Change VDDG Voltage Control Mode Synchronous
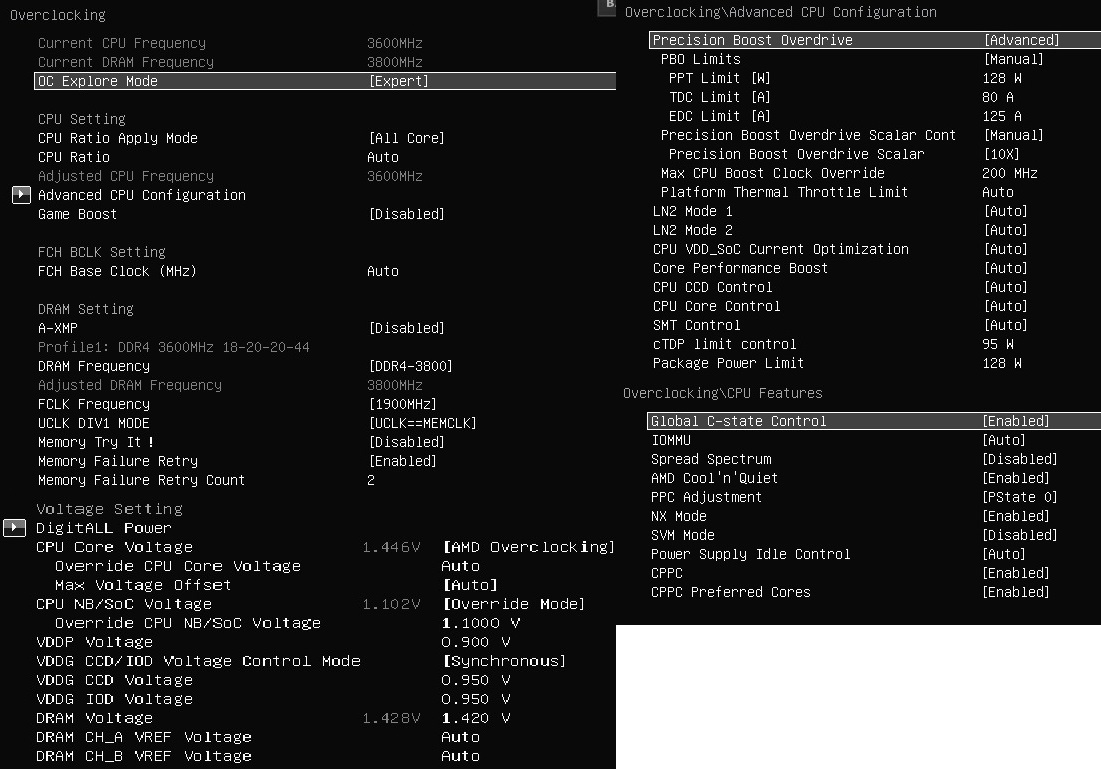Screen dimensions: 1101x769 point(504,661)
